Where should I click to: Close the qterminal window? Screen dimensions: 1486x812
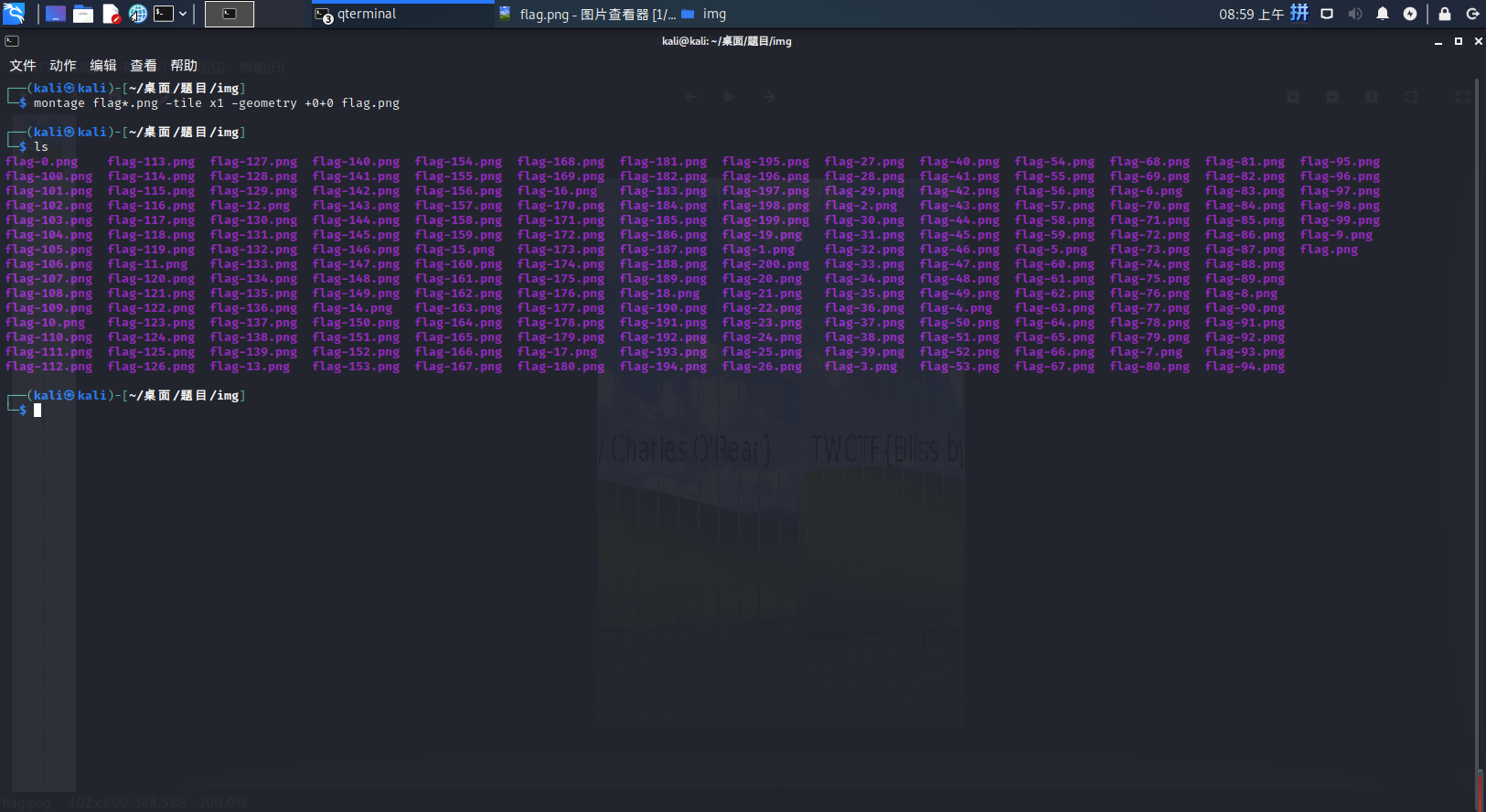[1479, 41]
